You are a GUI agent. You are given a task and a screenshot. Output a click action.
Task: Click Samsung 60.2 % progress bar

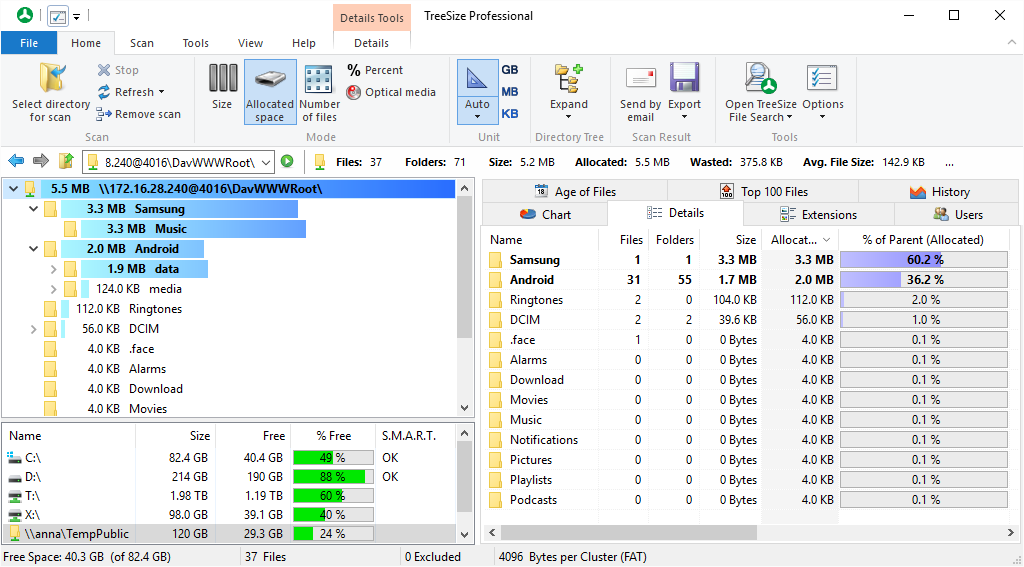(x=924, y=260)
